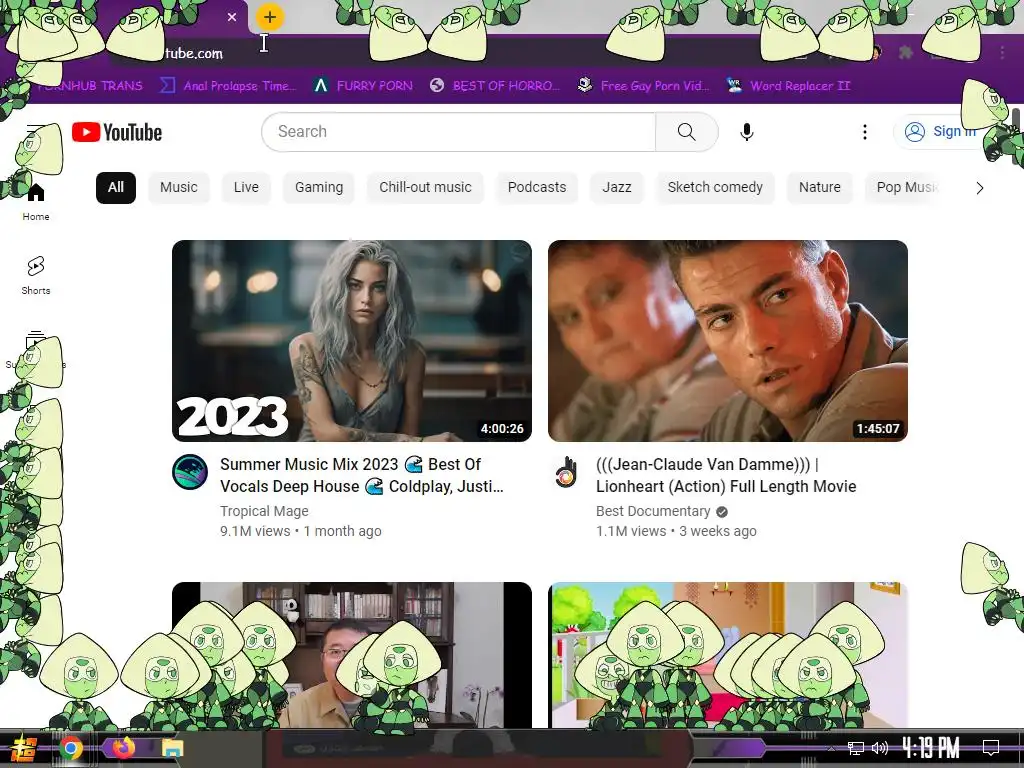Start voice search with microphone icon
Screen dimensions: 1024x768
pyautogui.click(x=746, y=132)
